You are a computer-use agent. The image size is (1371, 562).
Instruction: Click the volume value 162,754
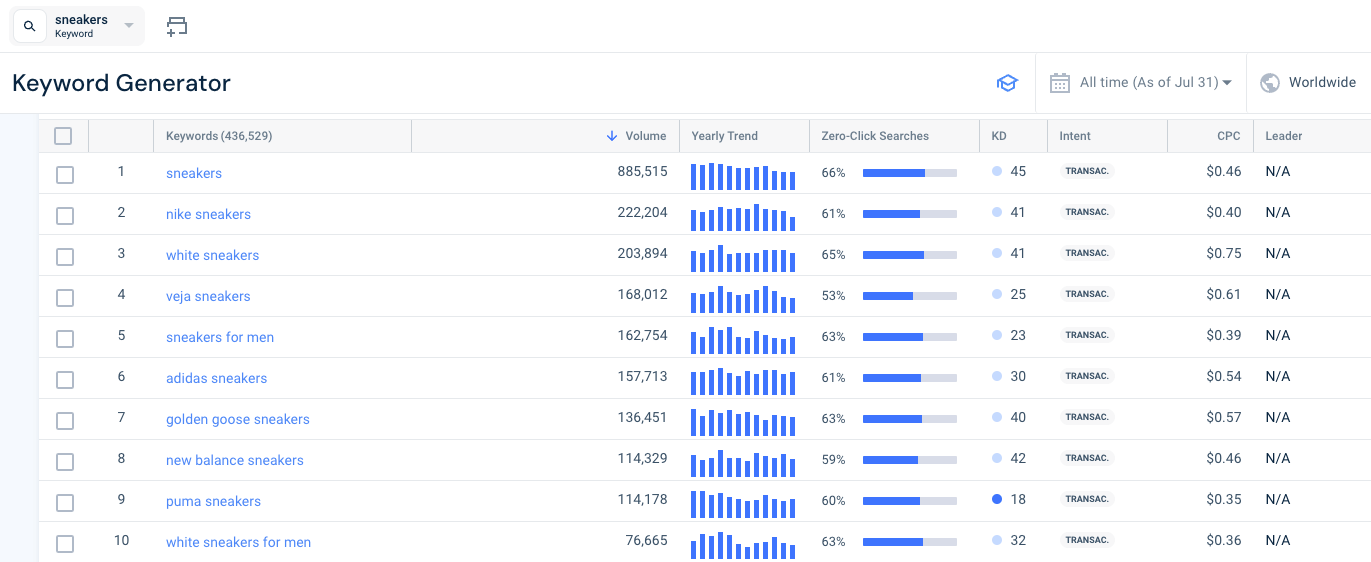(x=642, y=335)
